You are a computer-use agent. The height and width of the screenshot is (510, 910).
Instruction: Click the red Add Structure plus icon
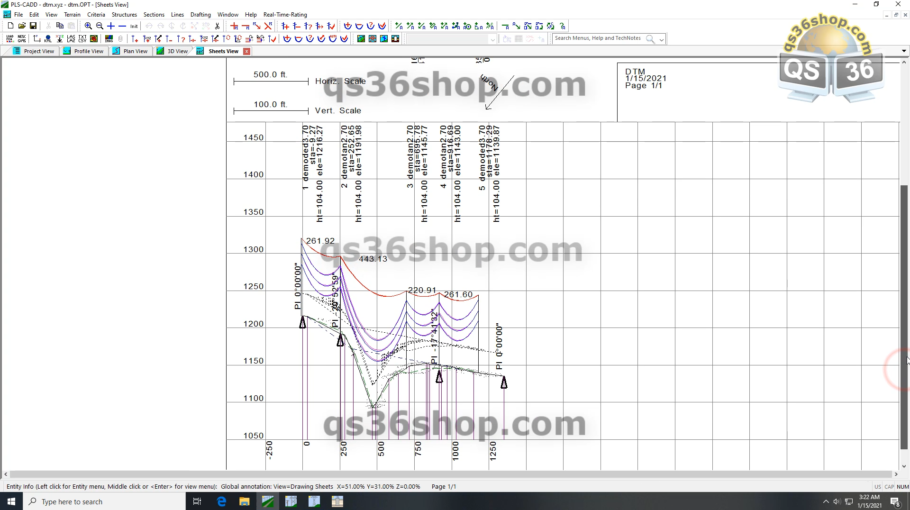click(234, 26)
